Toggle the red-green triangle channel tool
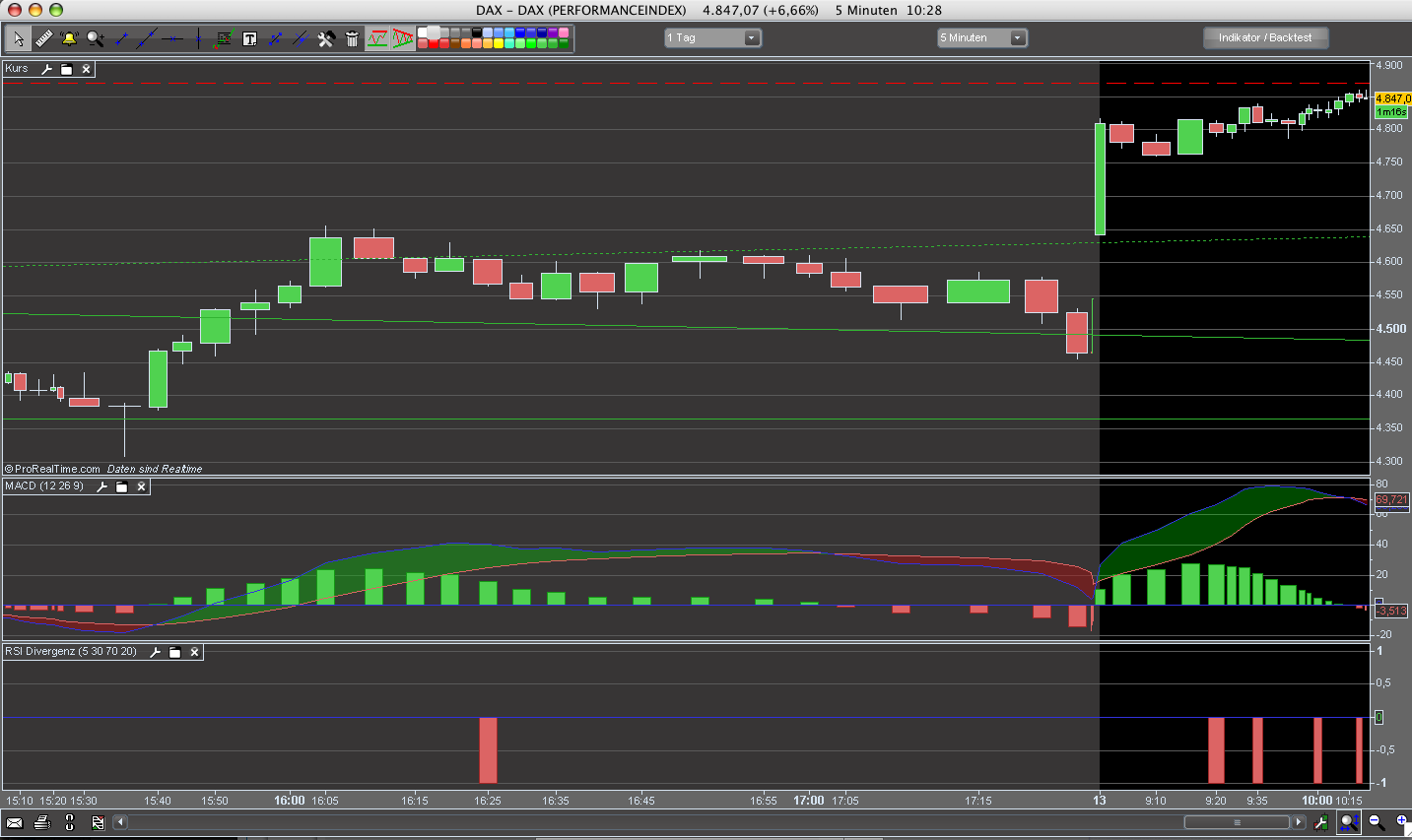 (403, 38)
